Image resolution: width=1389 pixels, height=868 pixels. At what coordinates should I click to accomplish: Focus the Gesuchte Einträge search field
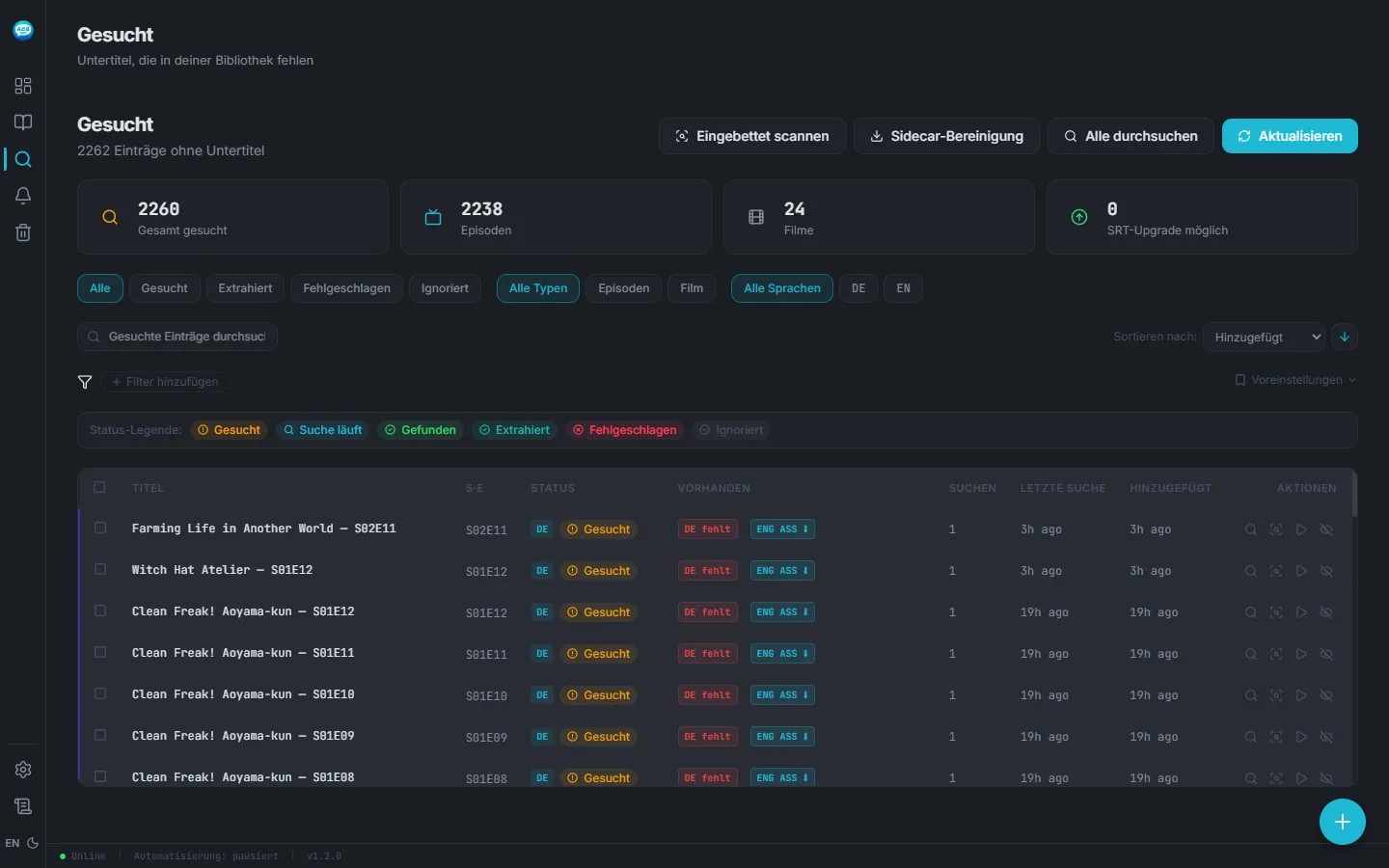tap(177, 337)
